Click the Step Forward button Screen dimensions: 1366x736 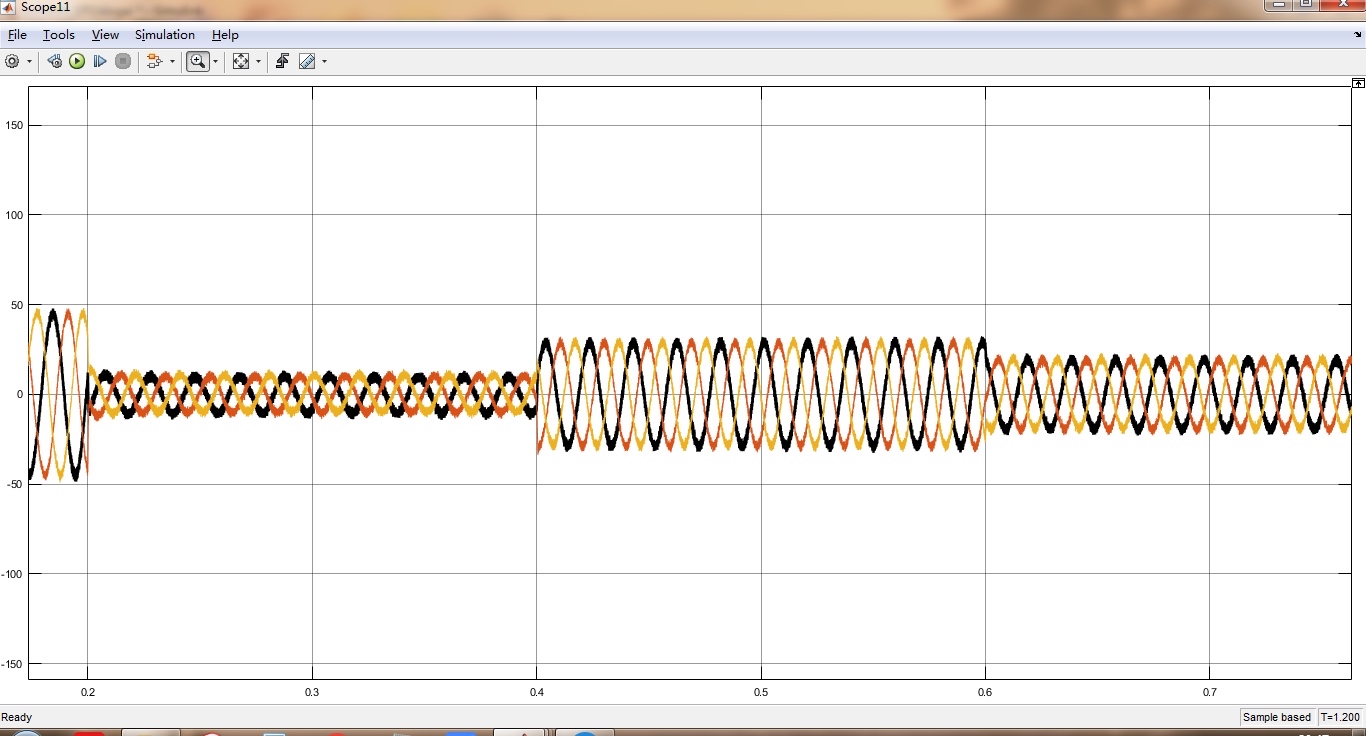(x=100, y=61)
